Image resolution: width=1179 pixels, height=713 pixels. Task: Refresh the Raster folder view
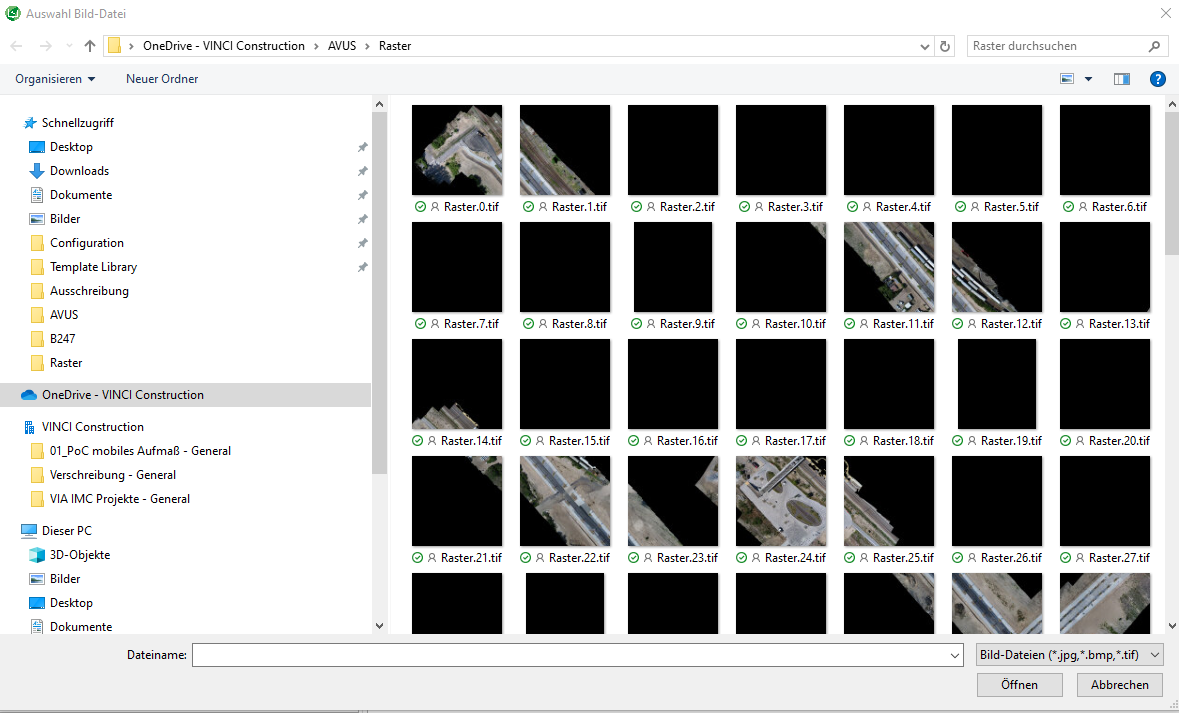click(x=946, y=46)
